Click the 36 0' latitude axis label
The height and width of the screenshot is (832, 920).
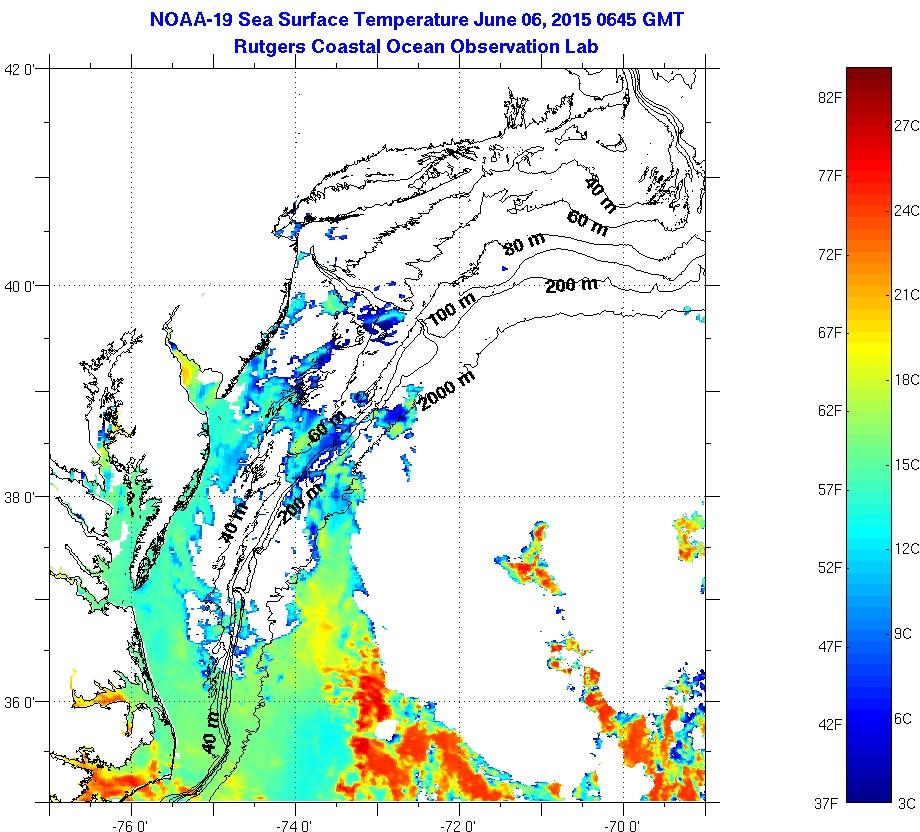point(20,702)
